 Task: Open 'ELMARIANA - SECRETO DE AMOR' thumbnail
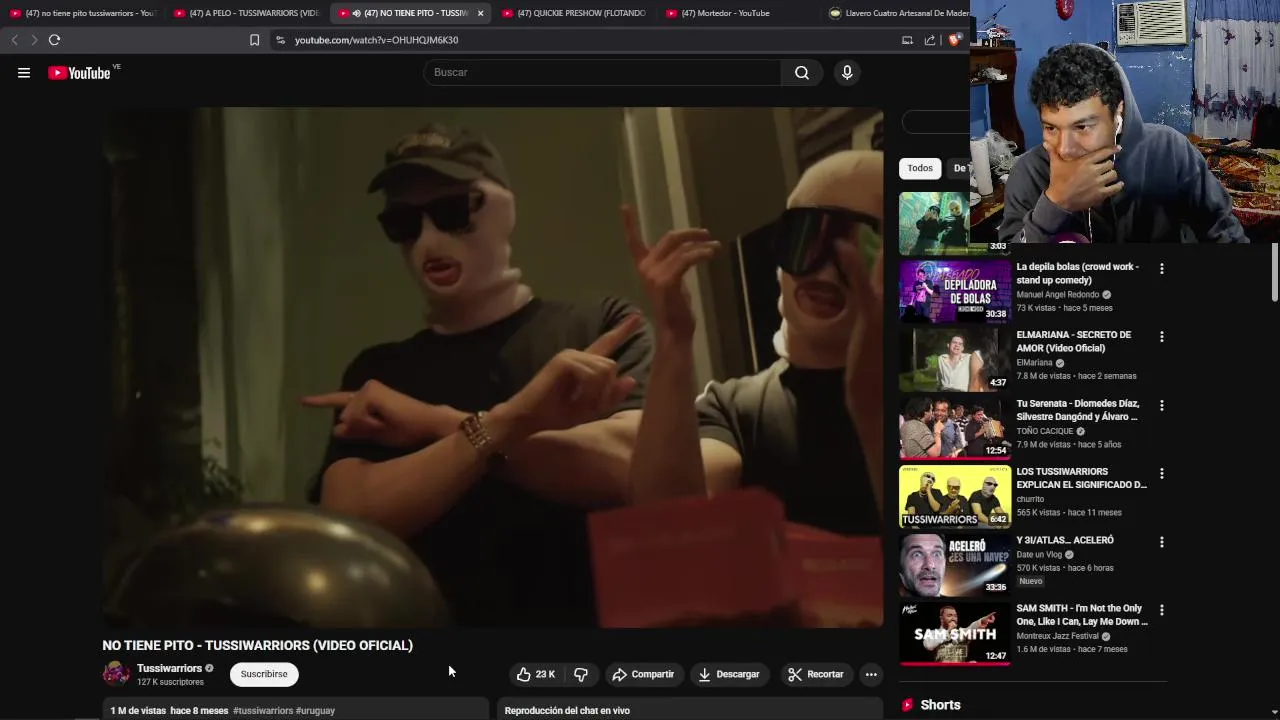pyautogui.click(x=955, y=359)
